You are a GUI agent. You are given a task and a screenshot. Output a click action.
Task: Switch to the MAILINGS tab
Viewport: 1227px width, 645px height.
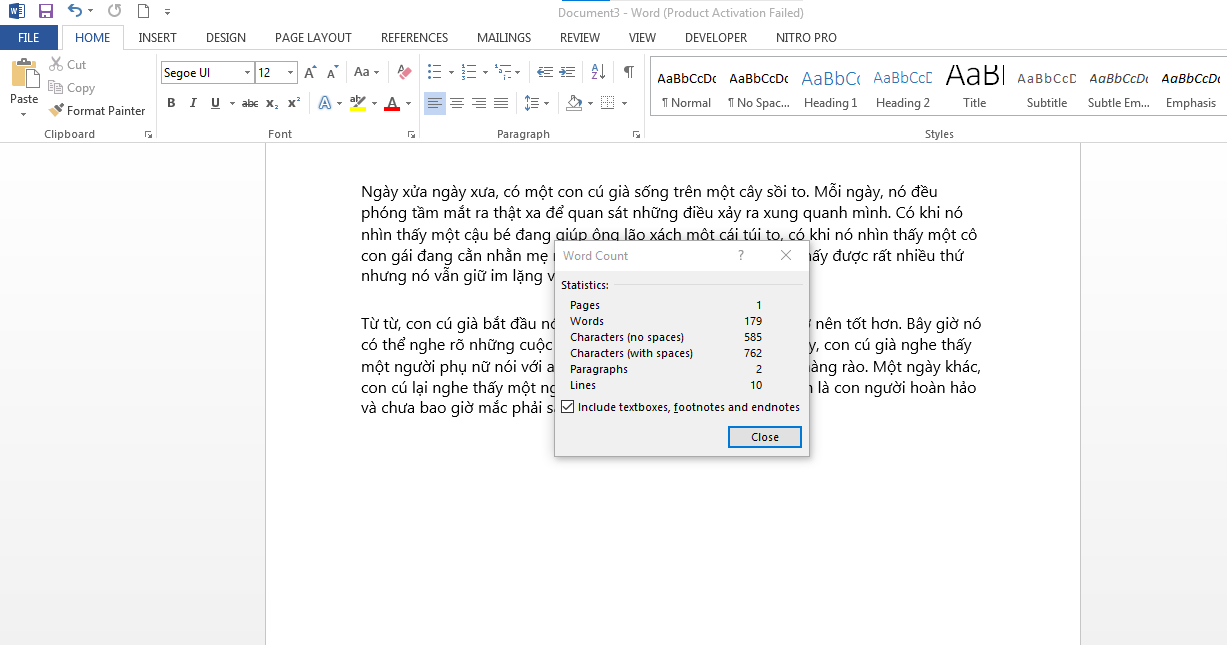coord(504,38)
